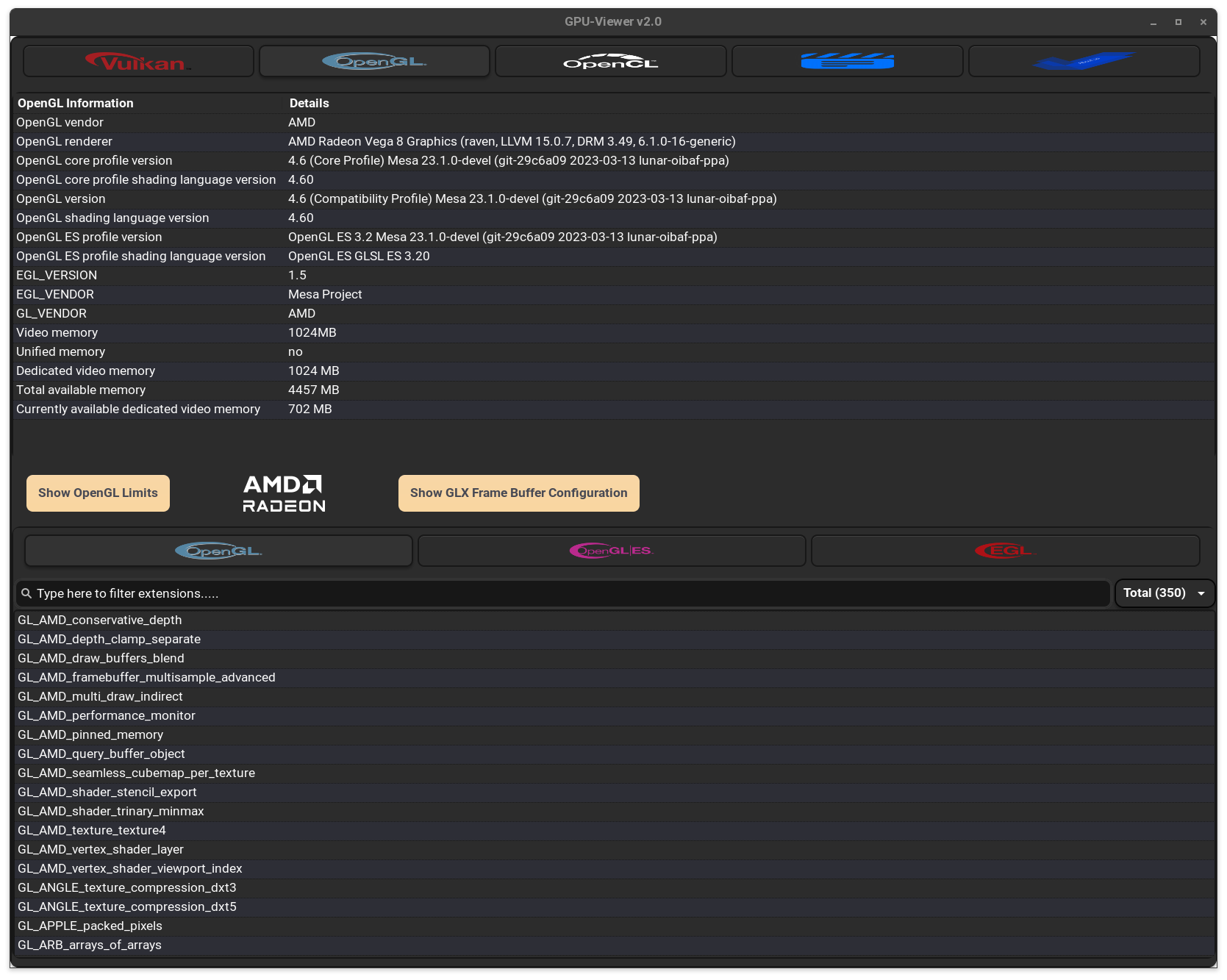Open the OpenCL tab
The image size is (1227, 980).
(610, 62)
